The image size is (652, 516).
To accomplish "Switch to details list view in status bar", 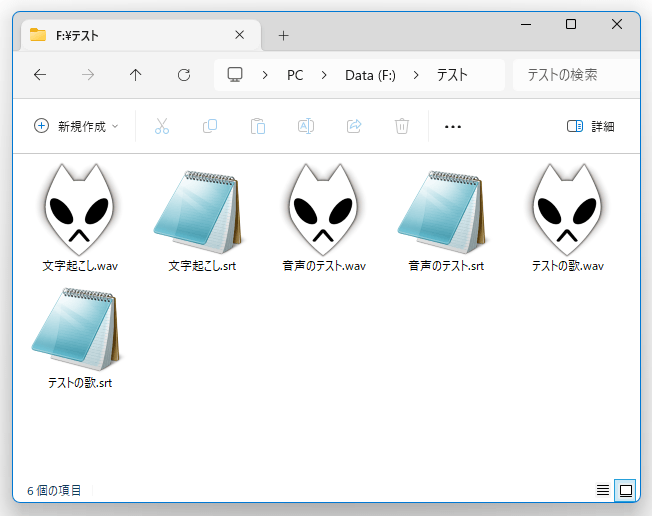I will 603,490.
